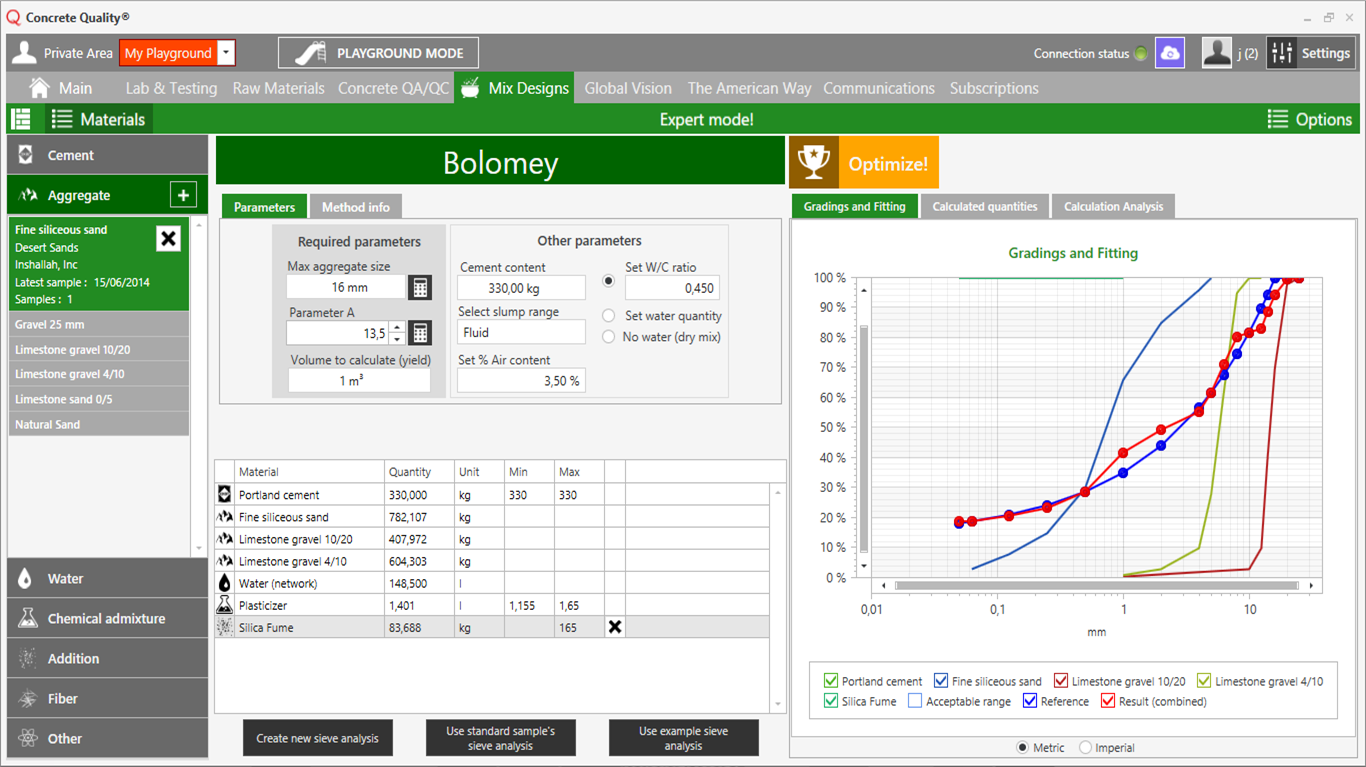Viewport: 1366px width, 767px height.
Task: Click the Options list icon
Action: point(1278,119)
